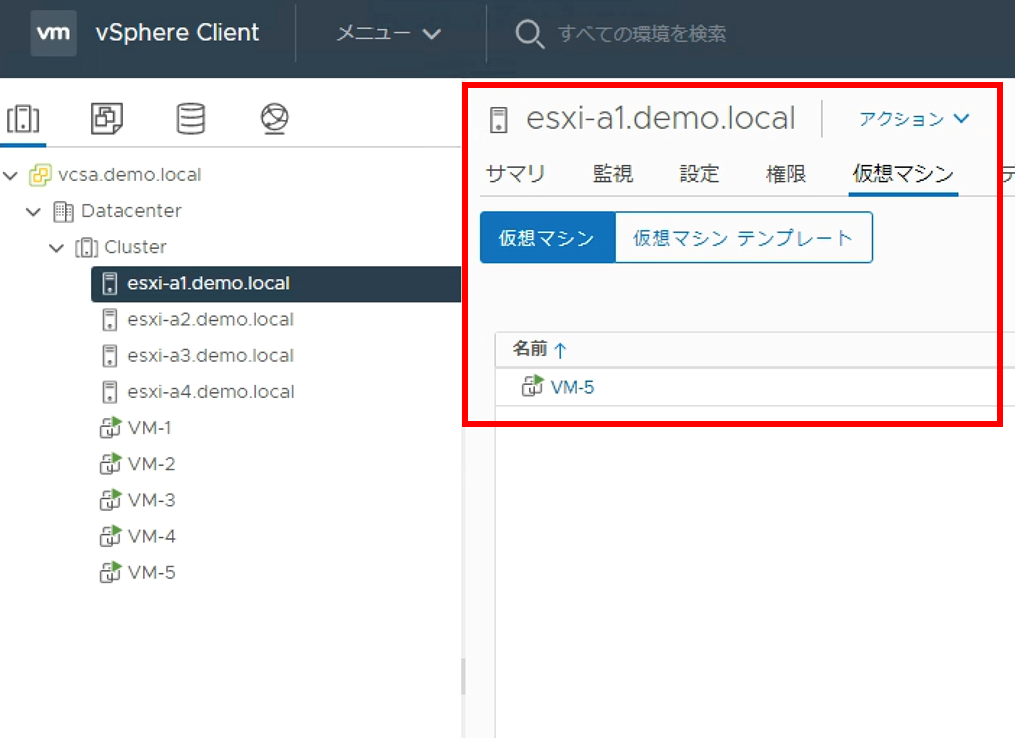
Task: Click the Cluster icon in the tree
Action: [86, 247]
